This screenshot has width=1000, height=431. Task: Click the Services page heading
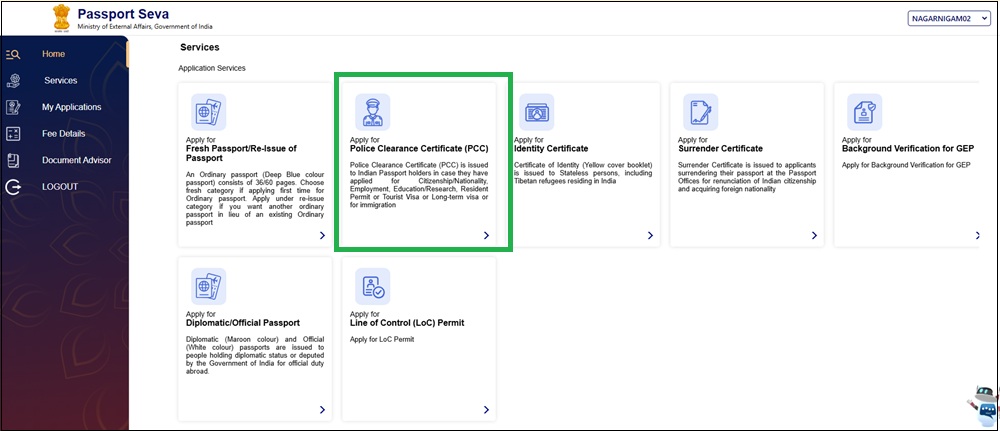pos(200,47)
